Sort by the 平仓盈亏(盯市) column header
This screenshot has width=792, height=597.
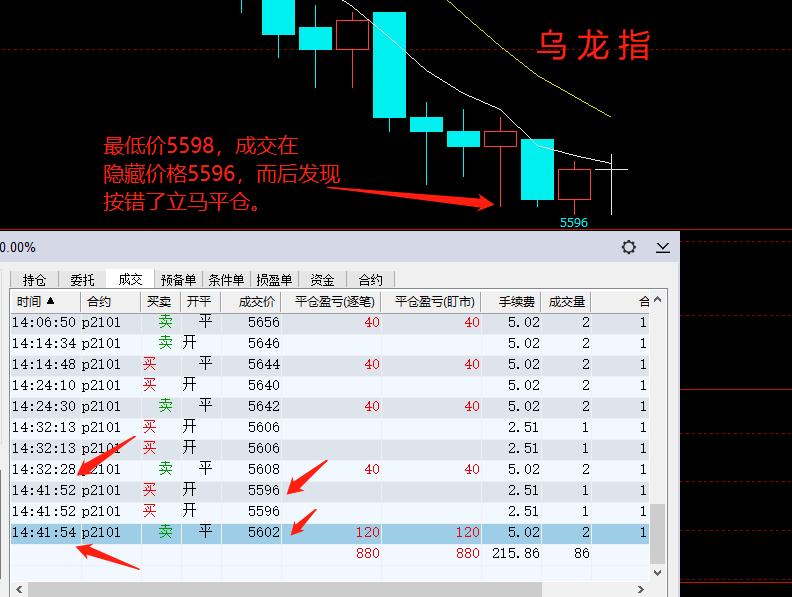click(431, 302)
